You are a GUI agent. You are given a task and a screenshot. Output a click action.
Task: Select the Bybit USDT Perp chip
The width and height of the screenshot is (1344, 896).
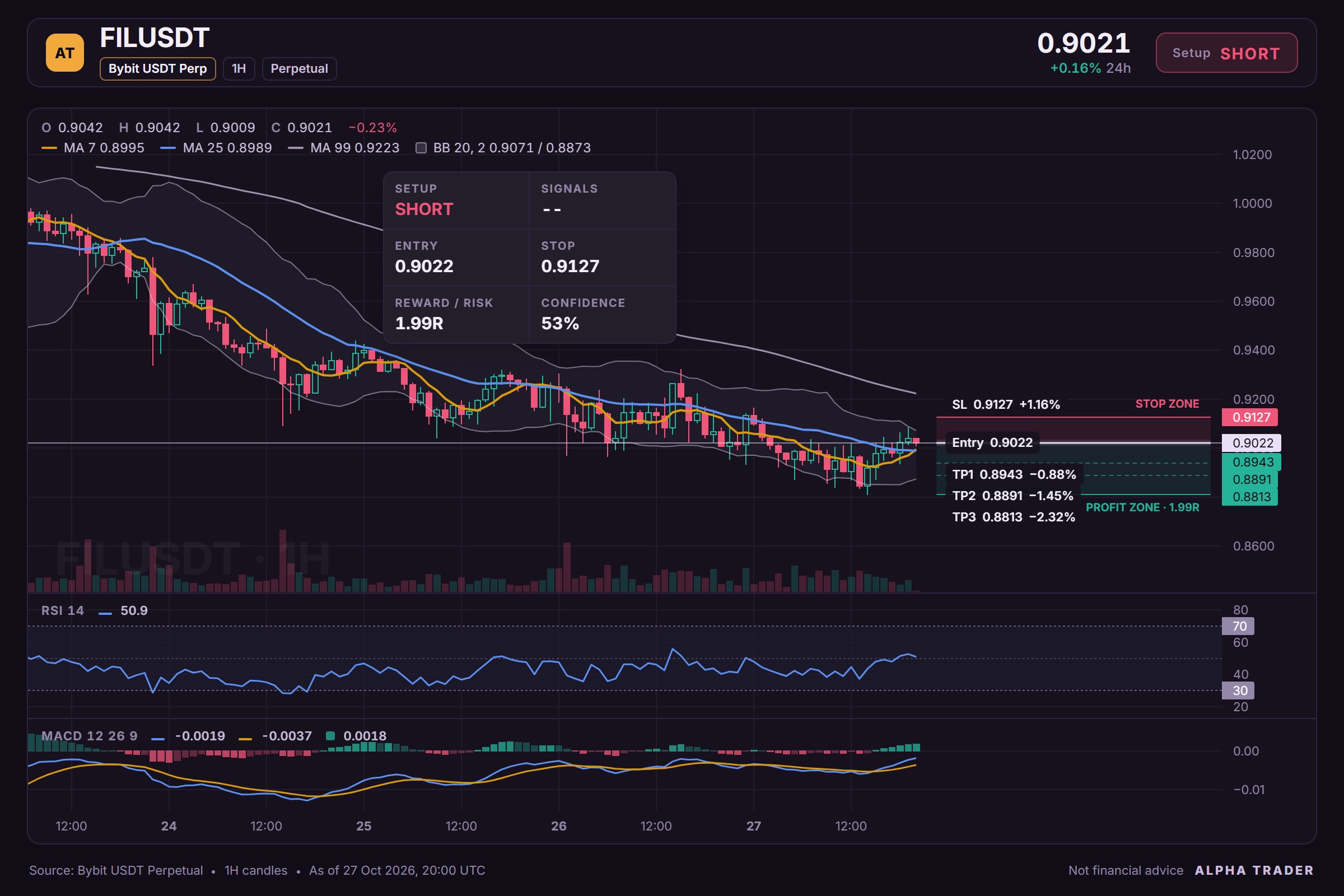(x=158, y=68)
